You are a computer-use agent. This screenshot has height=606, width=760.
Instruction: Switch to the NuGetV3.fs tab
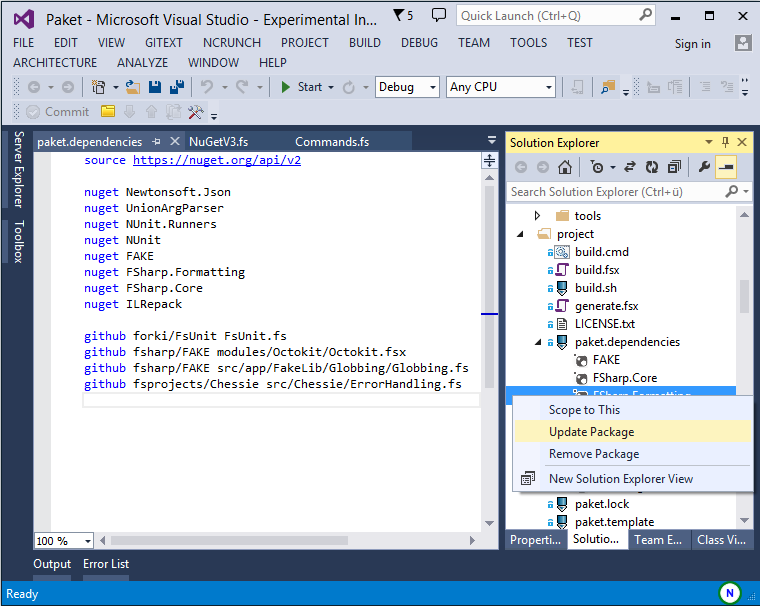coord(218,142)
